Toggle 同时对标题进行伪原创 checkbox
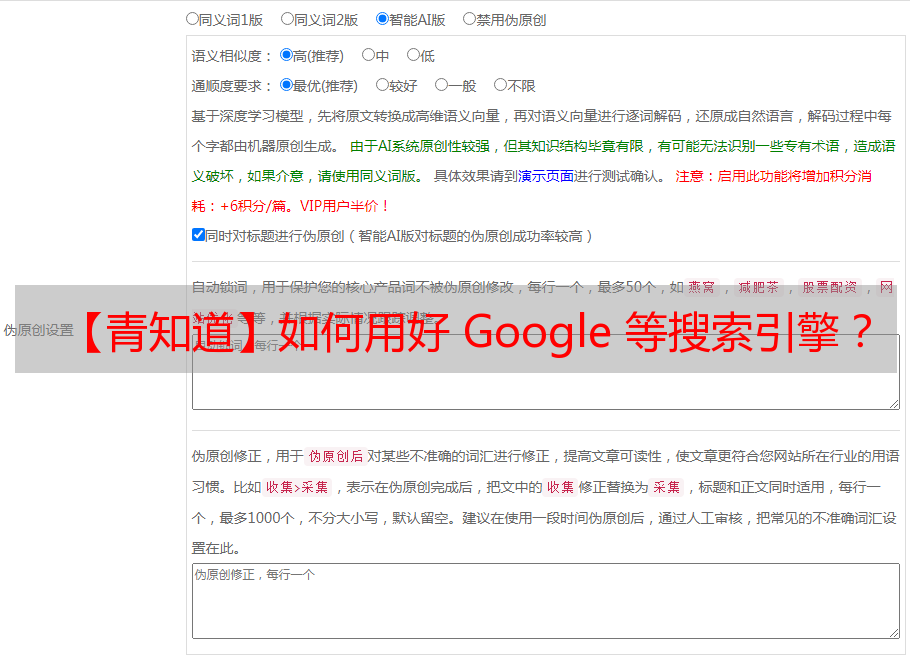The height and width of the screenshot is (658, 911). click(x=198, y=235)
